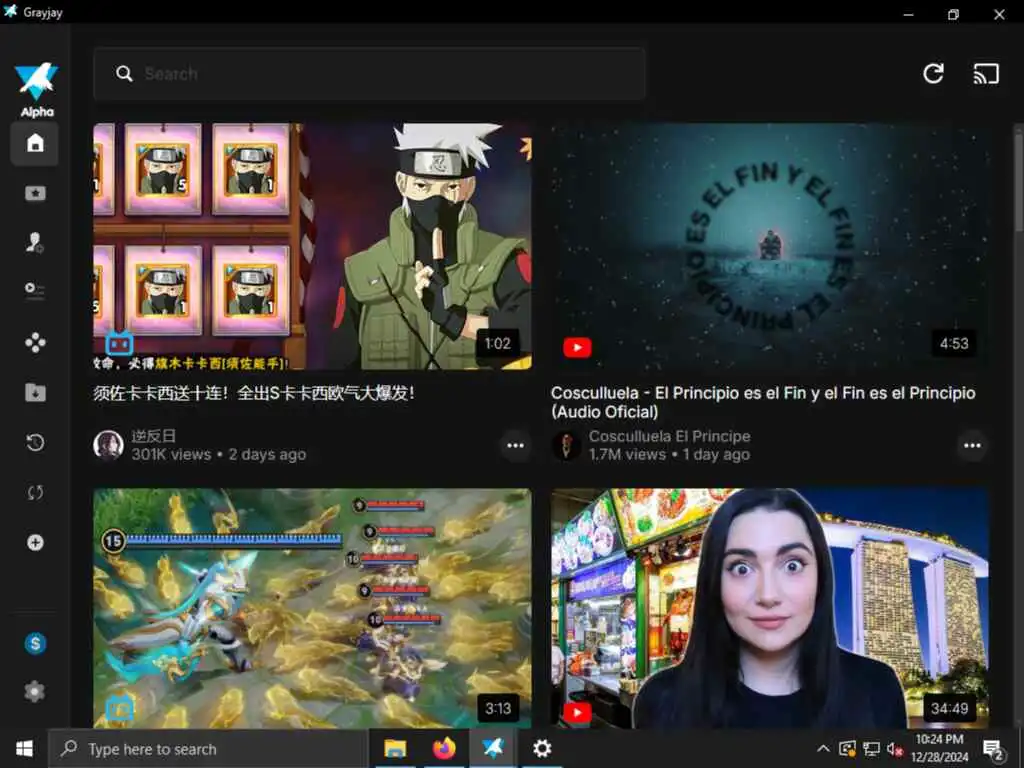This screenshot has width=1024, height=768.
Task: Open the Sources four-dot sidebar icon
Action: pos(35,342)
